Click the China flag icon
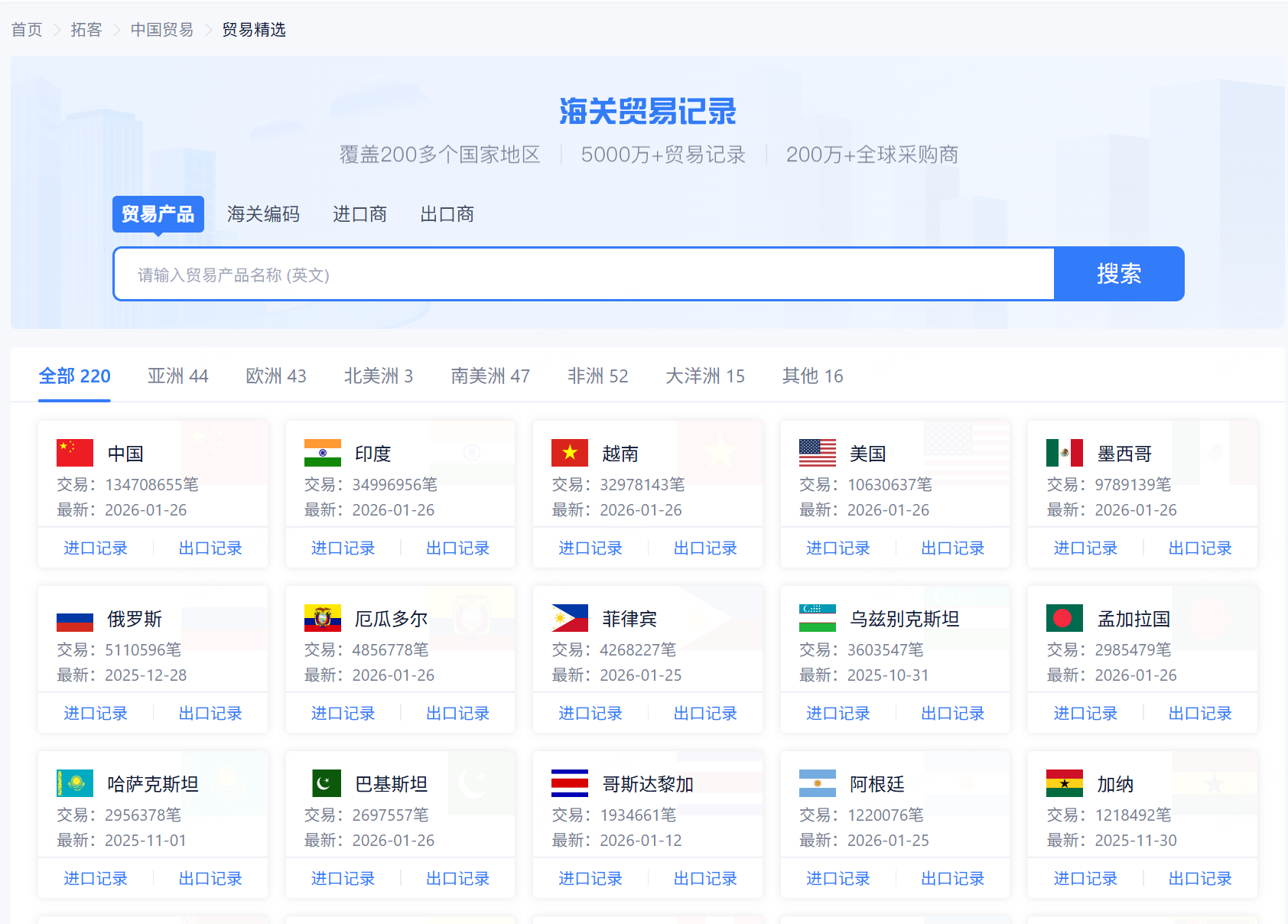Screen dimensions: 1288x924 75,453
